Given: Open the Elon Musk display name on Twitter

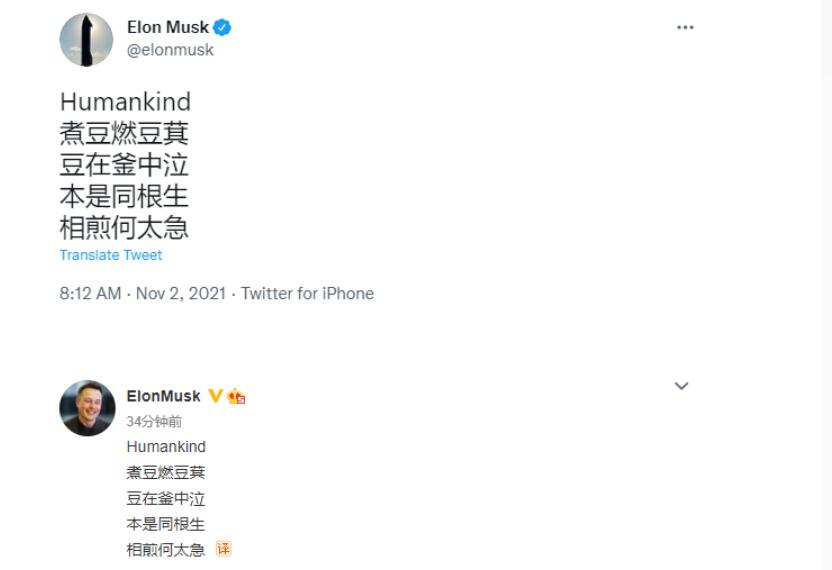Looking at the screenshot, I should [167, 28].
